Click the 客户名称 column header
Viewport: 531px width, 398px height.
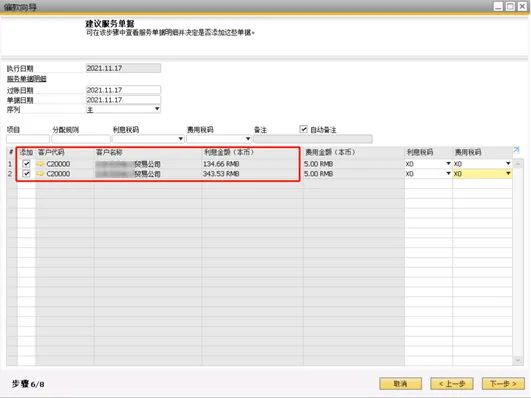(x=148, y=152)
